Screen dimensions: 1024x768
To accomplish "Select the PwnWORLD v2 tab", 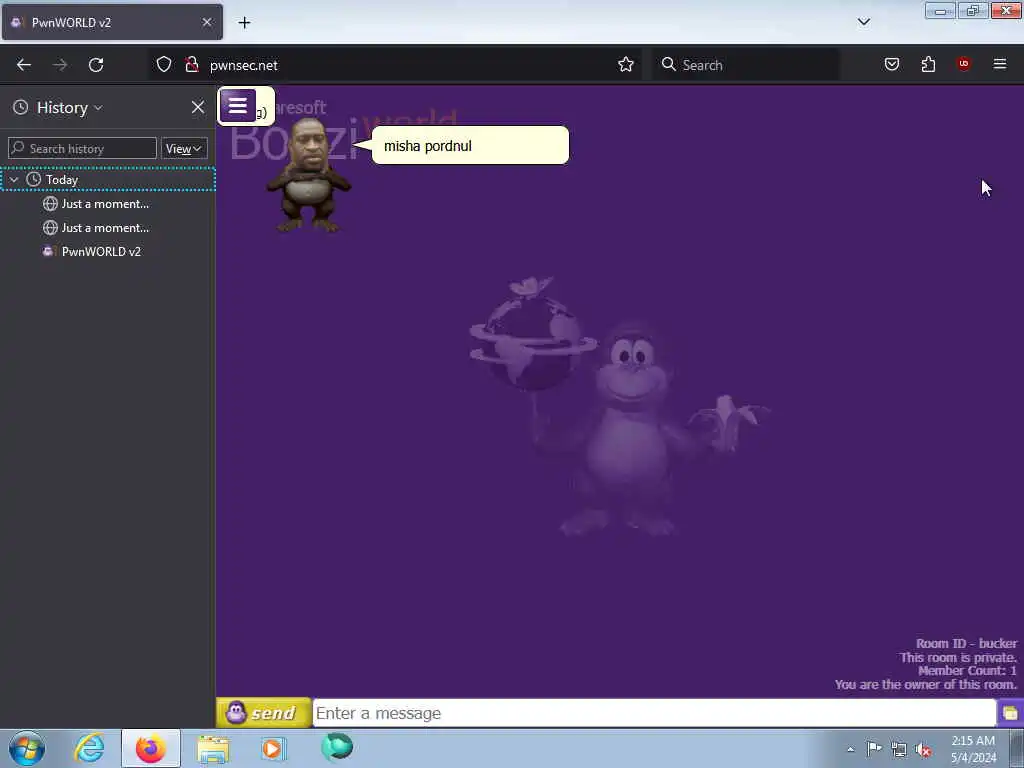I will tap(112, 22).
